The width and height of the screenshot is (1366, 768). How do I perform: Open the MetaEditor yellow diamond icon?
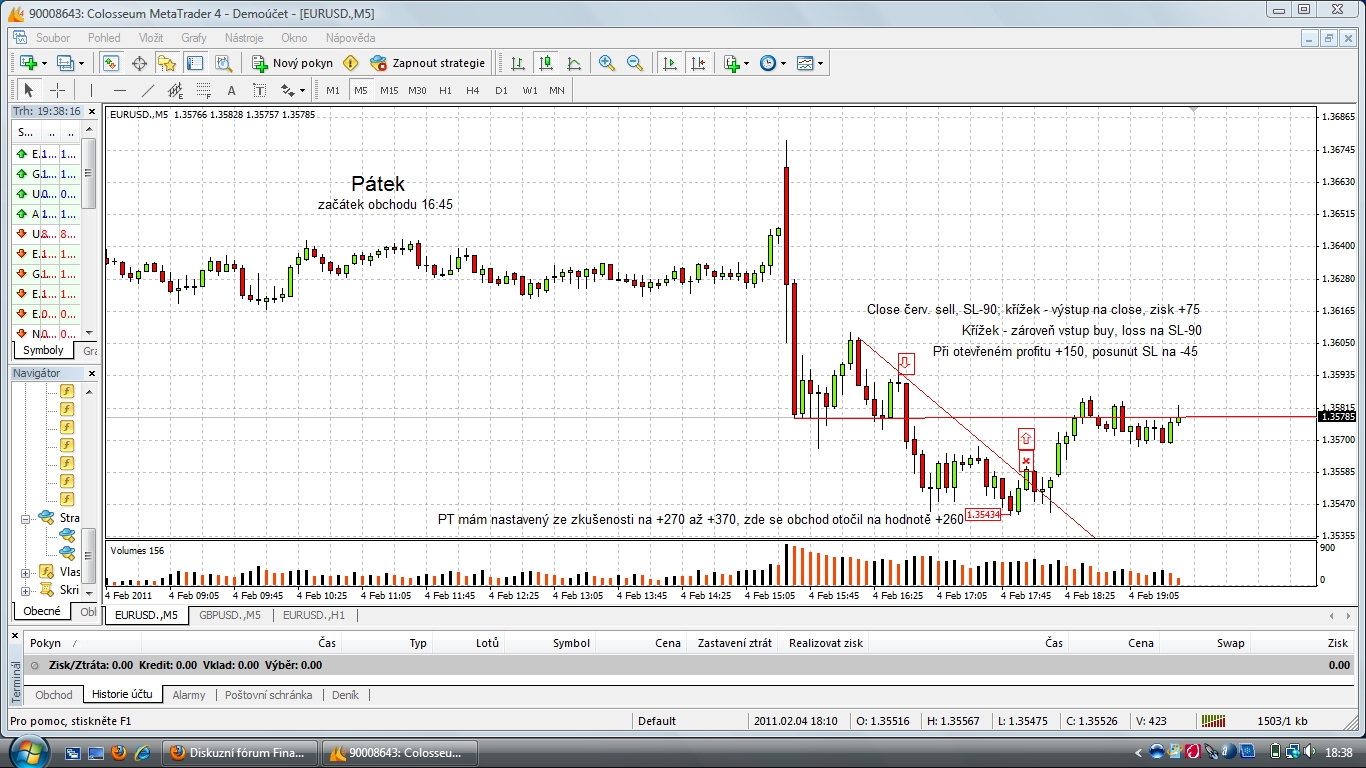350,63
